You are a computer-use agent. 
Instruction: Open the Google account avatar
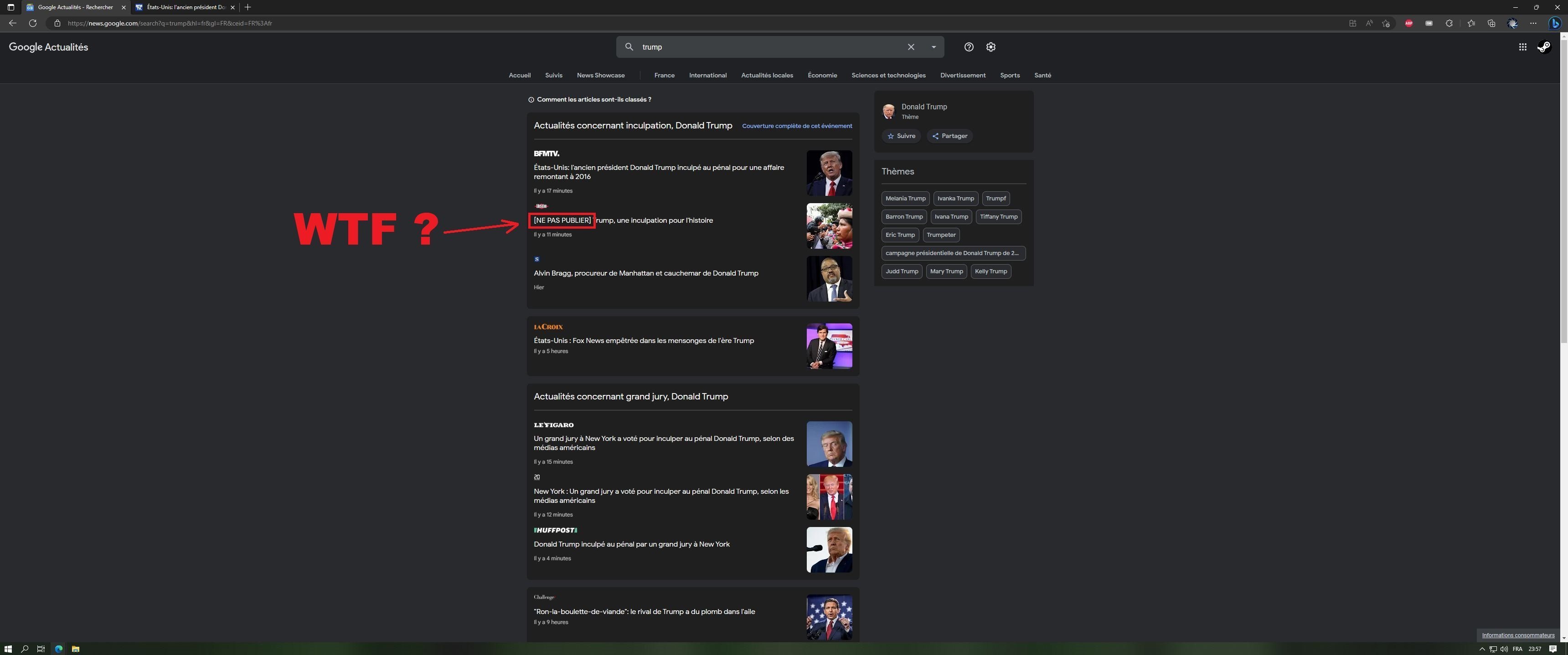coord(1544,47)
